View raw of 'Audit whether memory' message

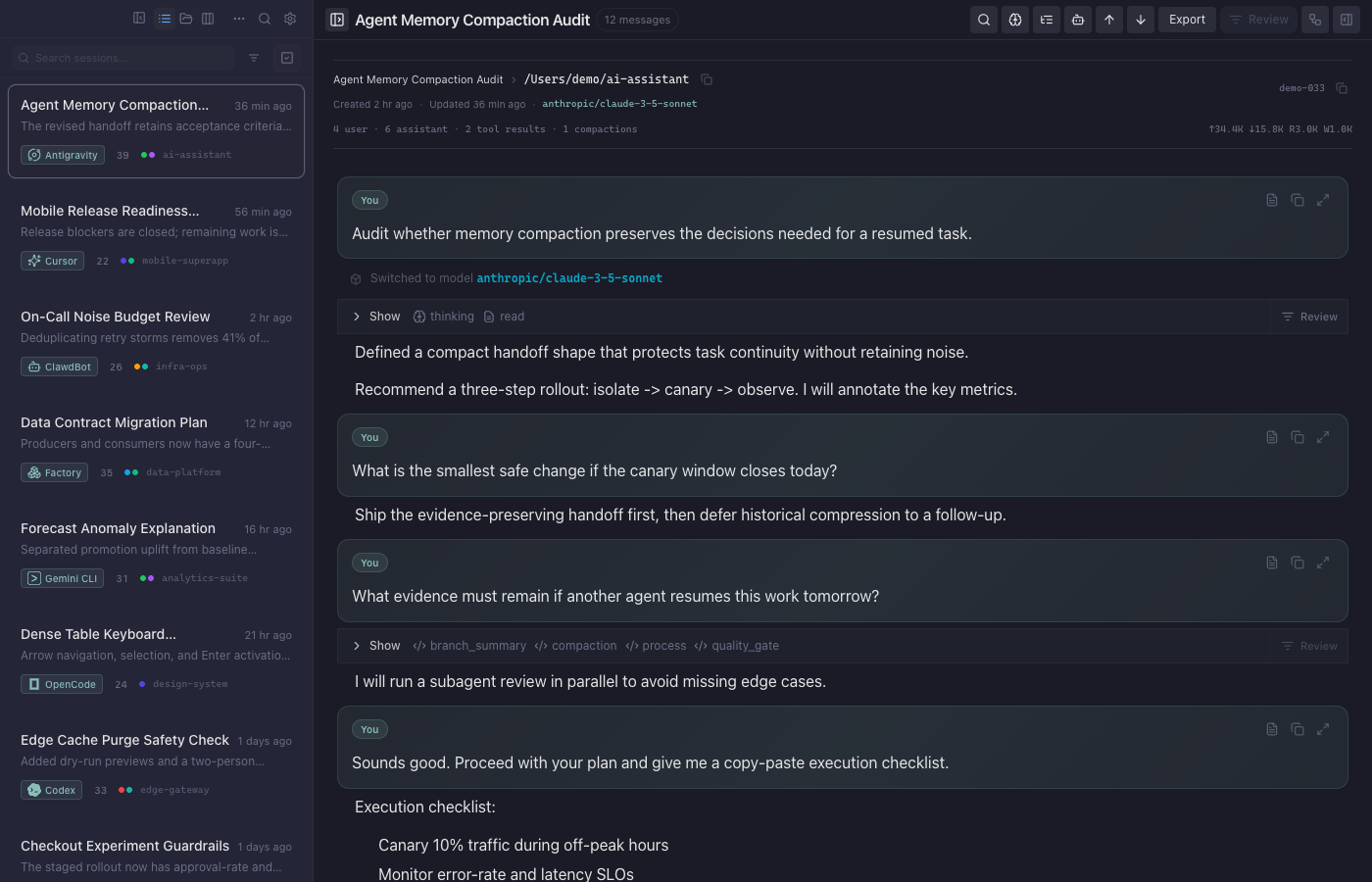[1272, 200]
